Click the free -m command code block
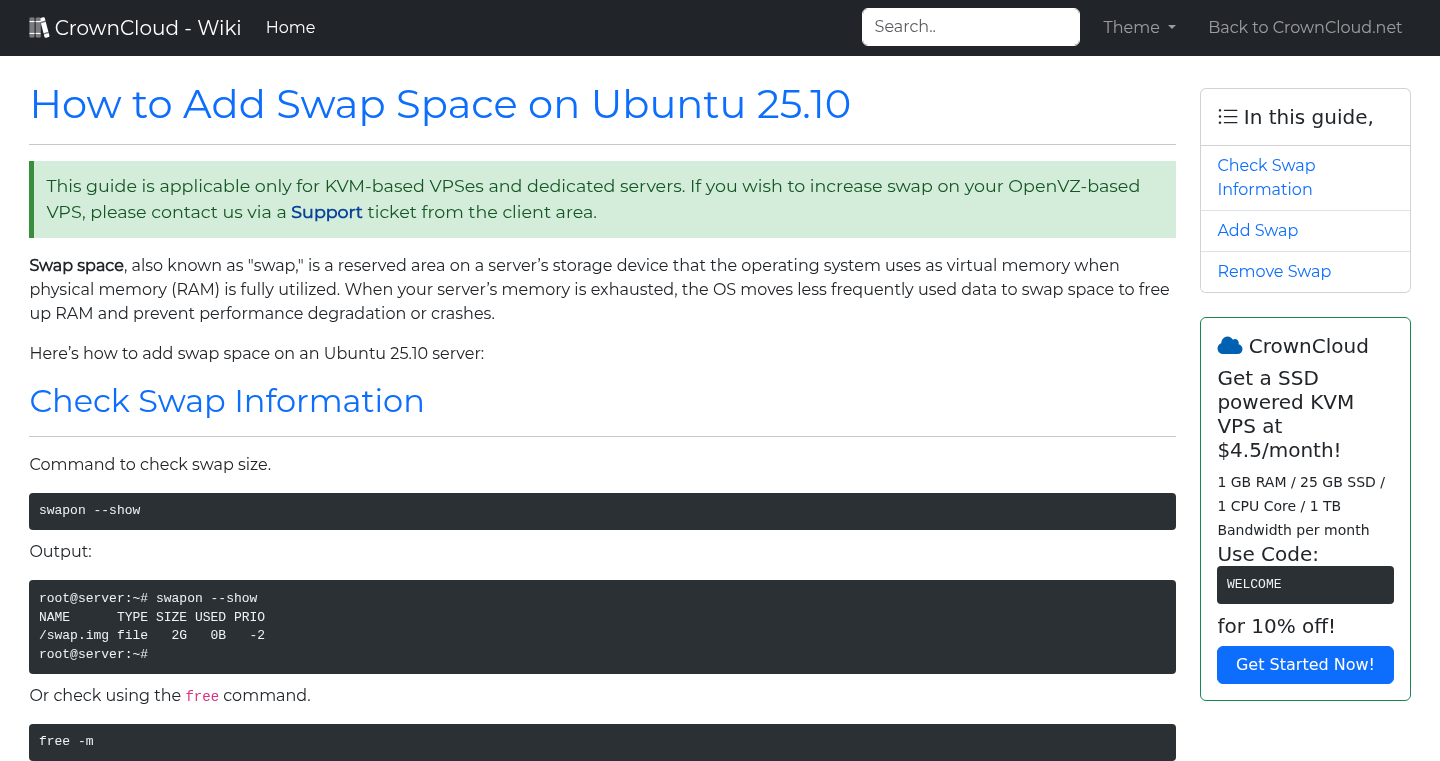This screenshot has width=1440, height=761. click(602, 742)
